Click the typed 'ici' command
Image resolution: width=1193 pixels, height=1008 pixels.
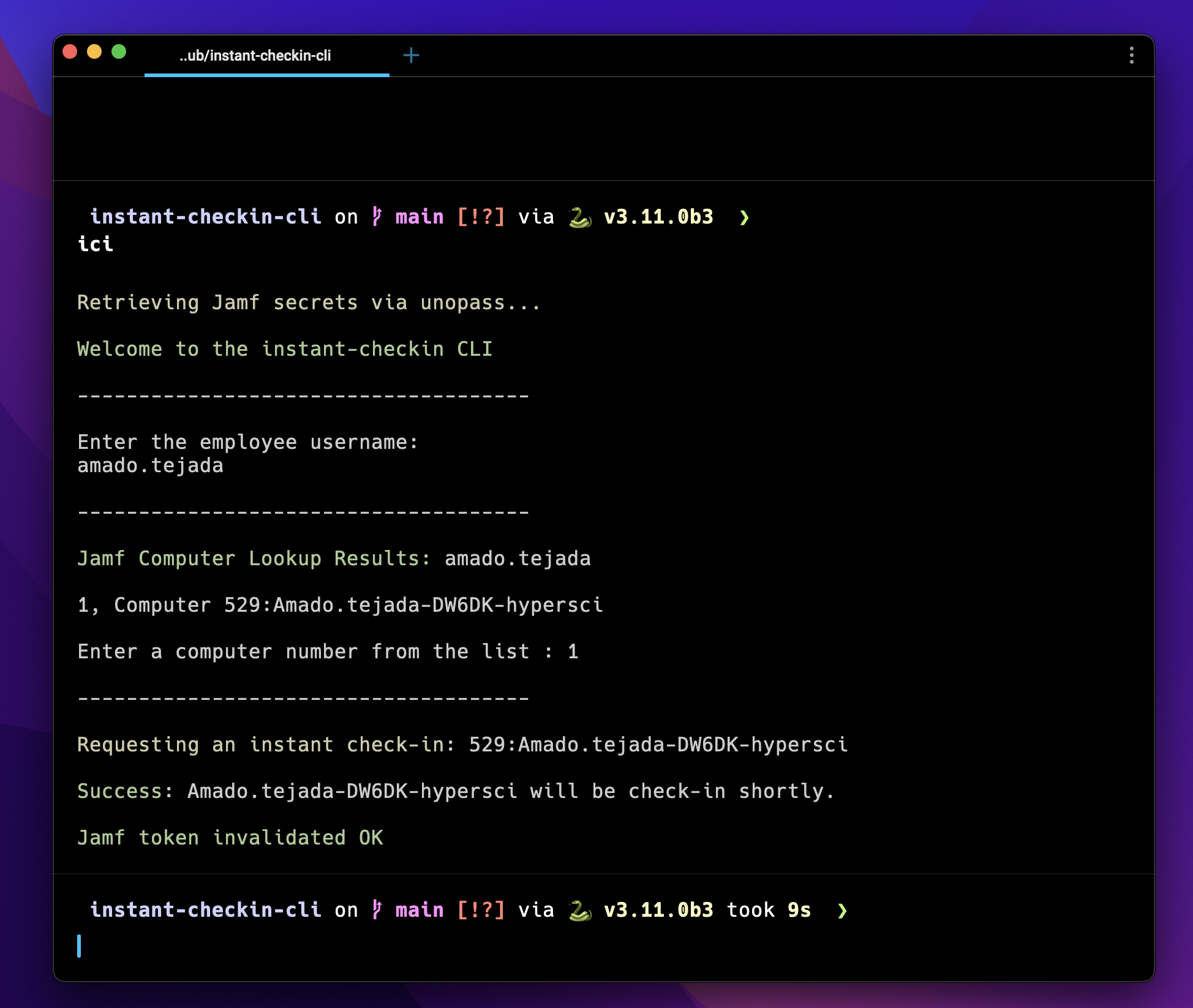[96, 244]
